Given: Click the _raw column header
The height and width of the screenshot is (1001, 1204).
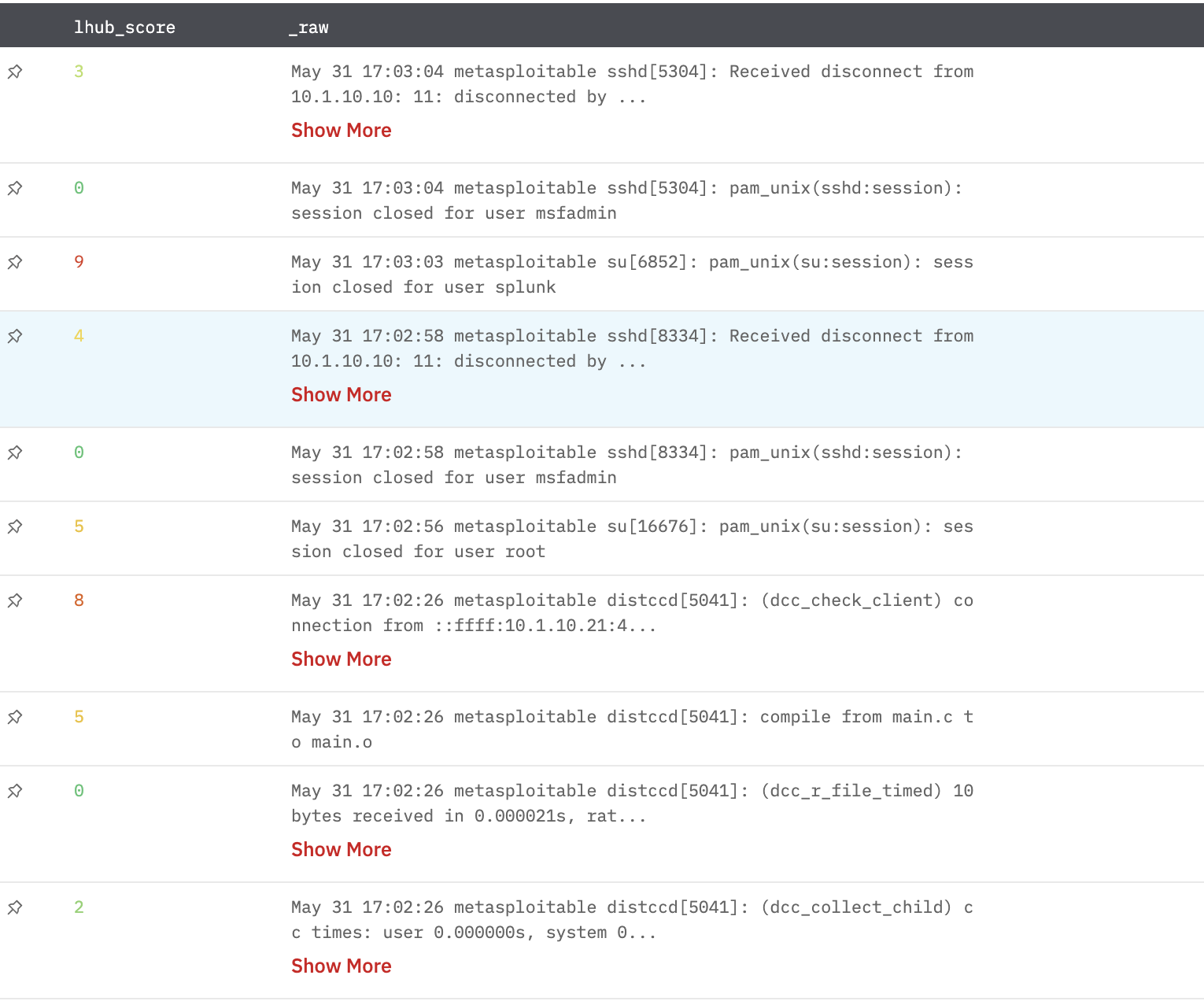Looking at the screenshot, I should pyautogui.click(x=308, y=28).
